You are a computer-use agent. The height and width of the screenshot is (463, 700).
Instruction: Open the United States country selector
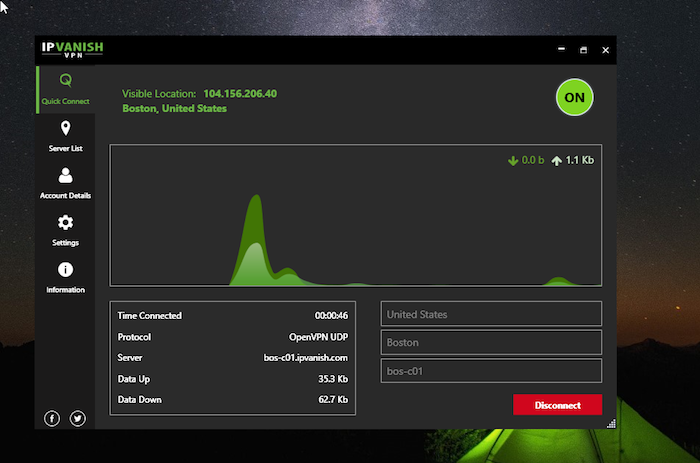(x=491, y=314)
